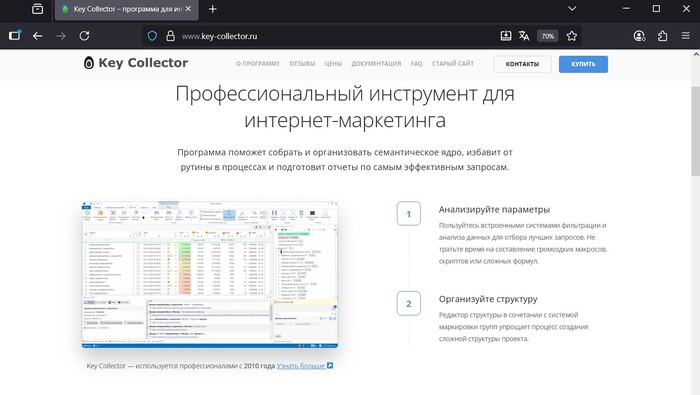Open the Key Collector program screenshot thumbnail

(x=210, y=274)
